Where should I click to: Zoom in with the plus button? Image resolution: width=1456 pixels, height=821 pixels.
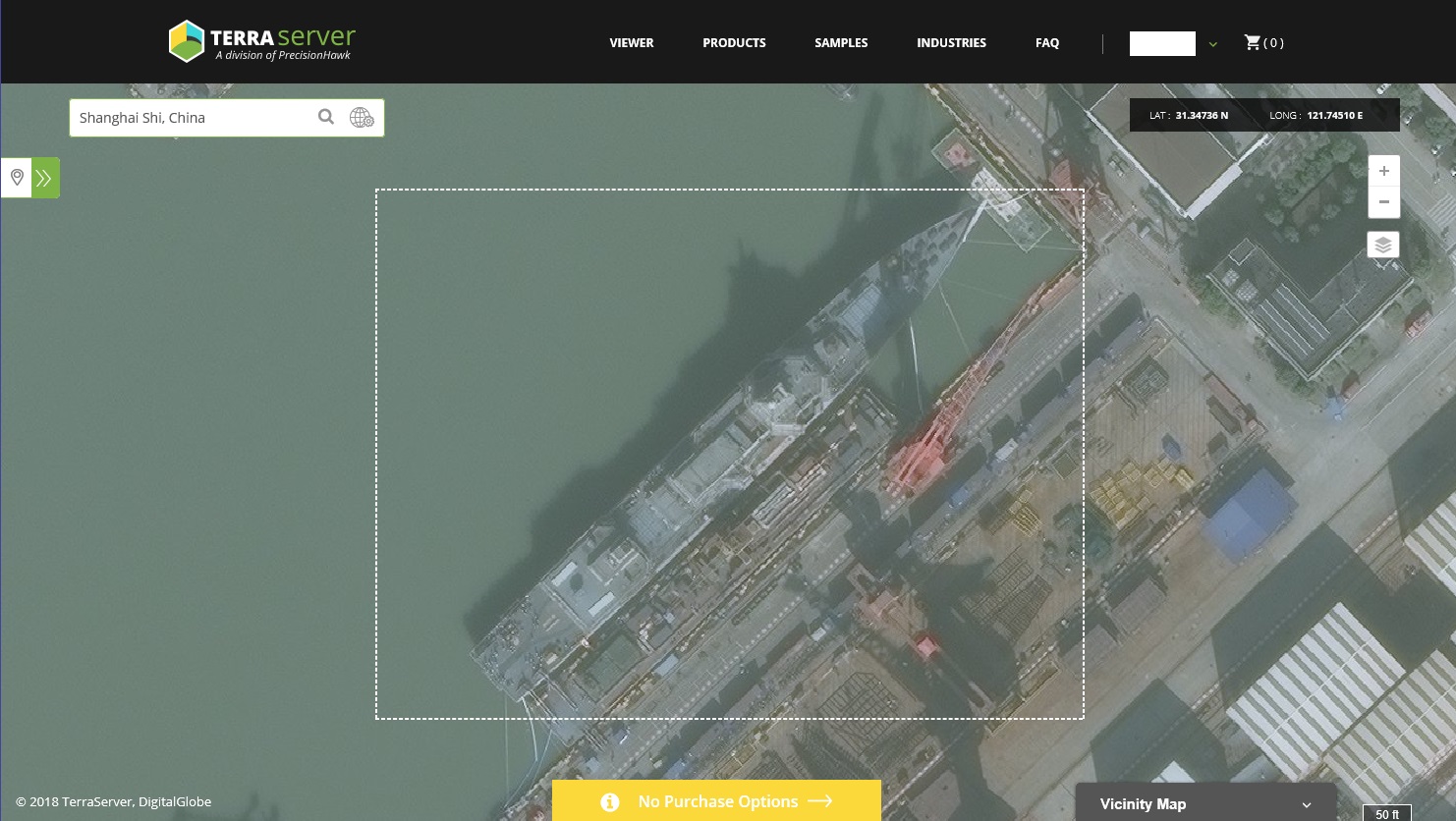point(1383,171)
